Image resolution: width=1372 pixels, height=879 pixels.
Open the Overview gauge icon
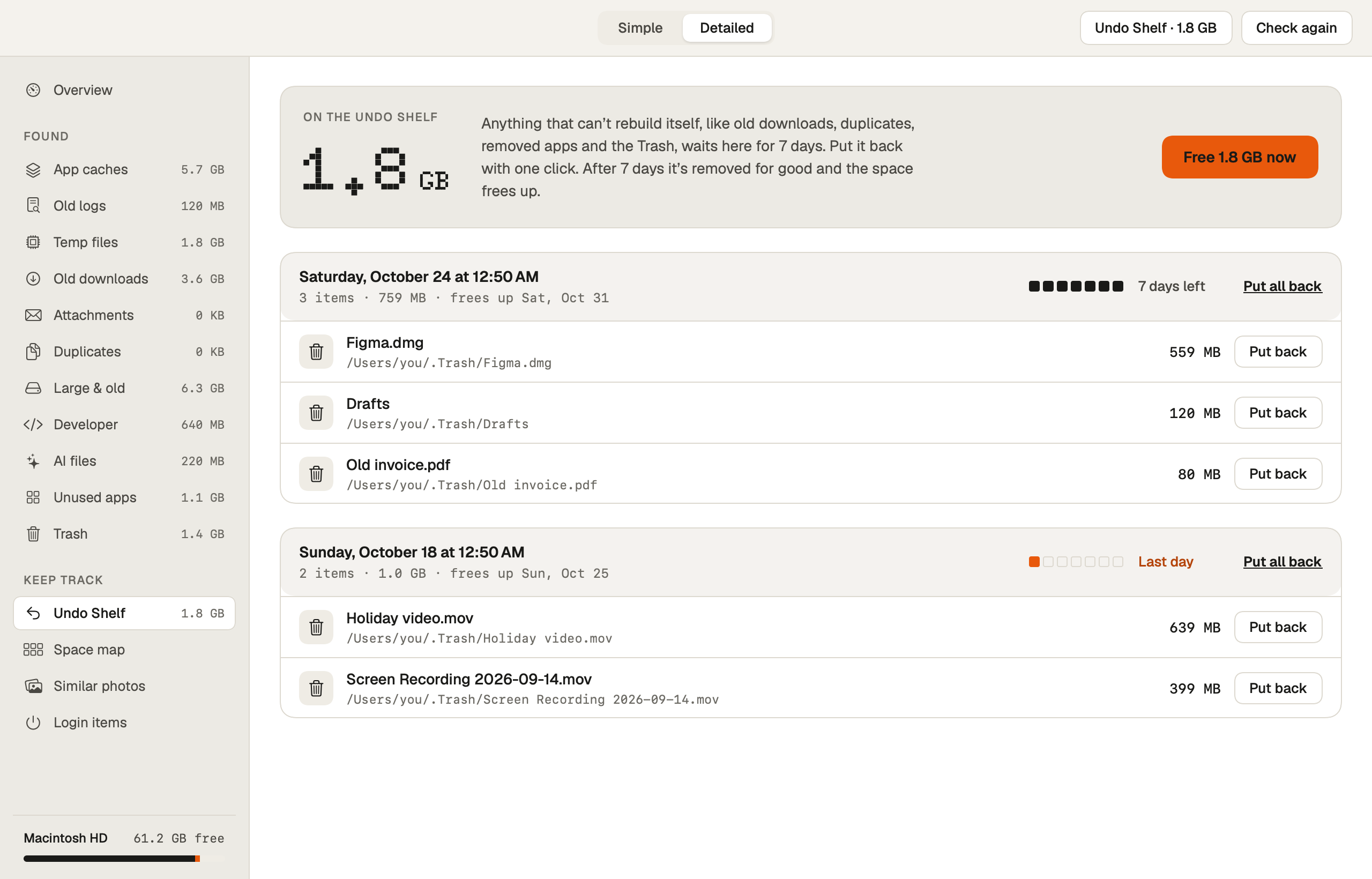(33, 90)
